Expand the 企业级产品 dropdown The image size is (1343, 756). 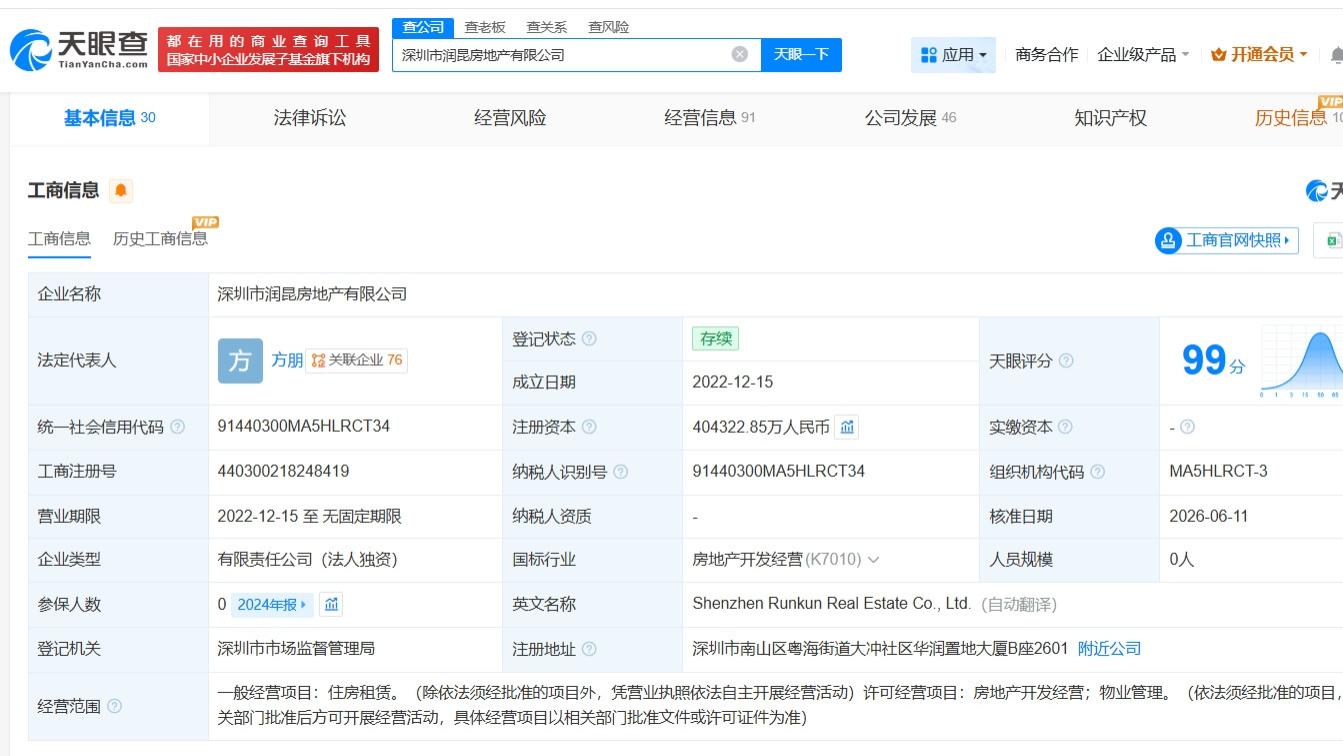1143,55
